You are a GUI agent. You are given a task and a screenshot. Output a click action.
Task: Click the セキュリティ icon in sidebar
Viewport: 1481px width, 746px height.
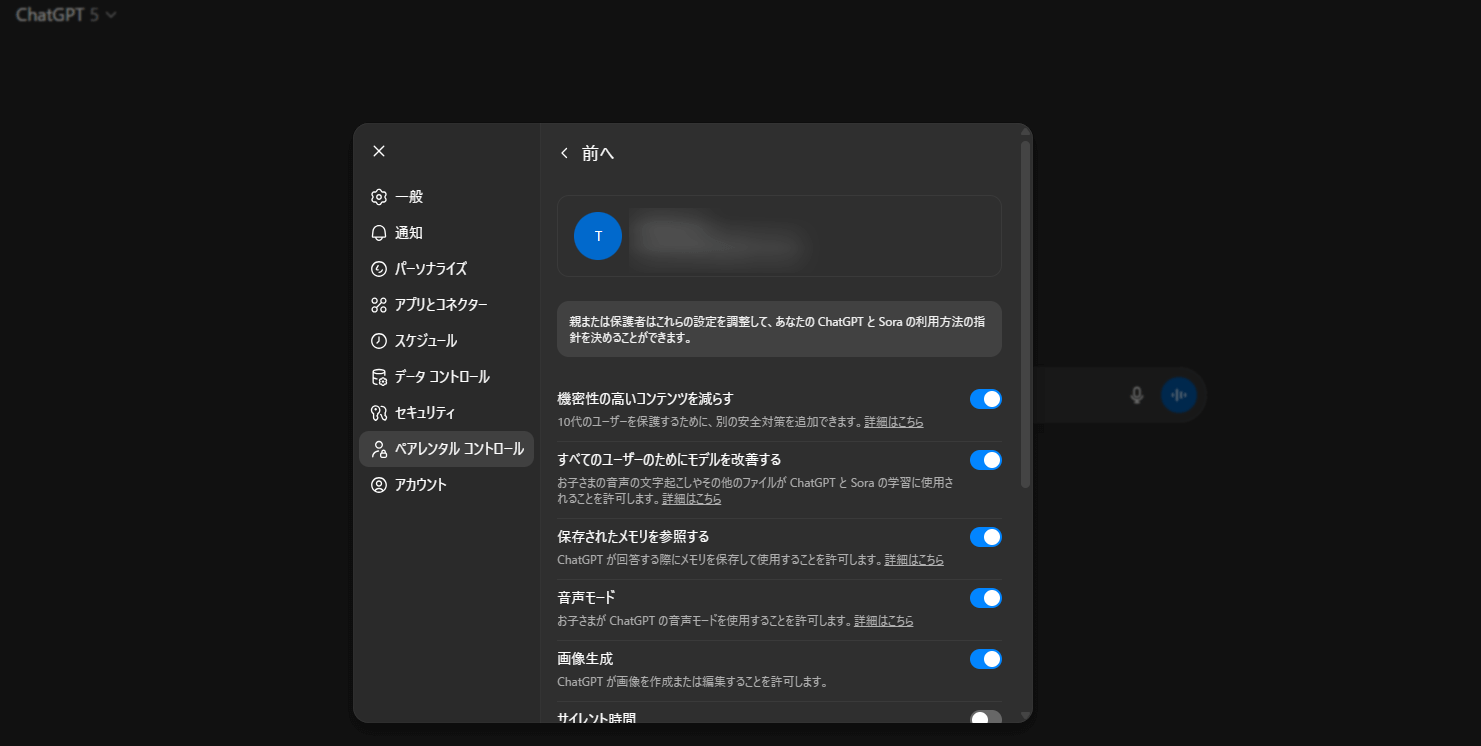coord(378,413)
